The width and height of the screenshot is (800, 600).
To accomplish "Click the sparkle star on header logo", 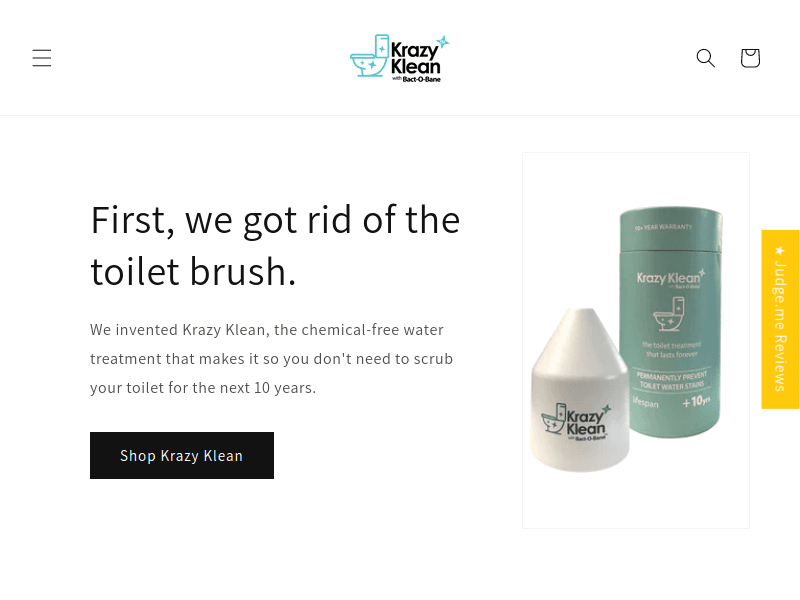I will pyautogui.click(x=443, y=42).
